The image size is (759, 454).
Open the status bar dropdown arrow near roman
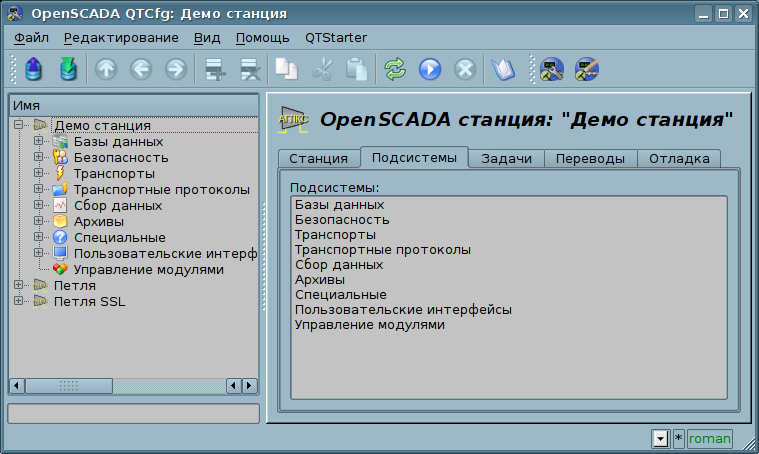tap(659, 439)
